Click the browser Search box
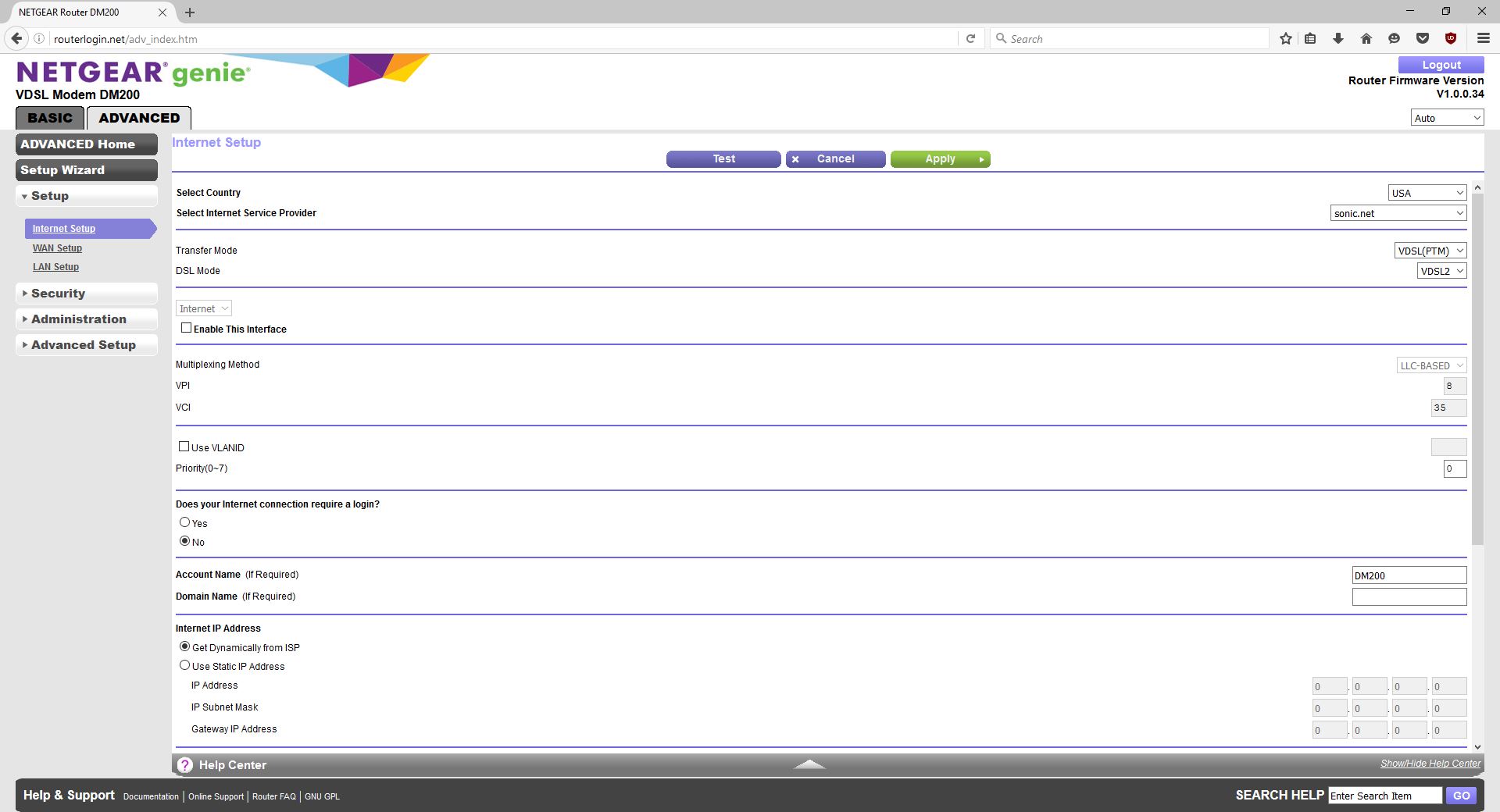 pyautogui.click(x=1129, y=38)
